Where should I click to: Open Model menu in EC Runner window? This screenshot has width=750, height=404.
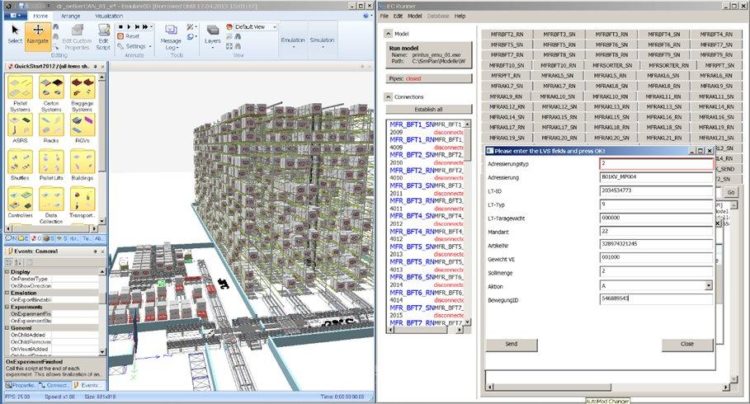tap(415, 16)
